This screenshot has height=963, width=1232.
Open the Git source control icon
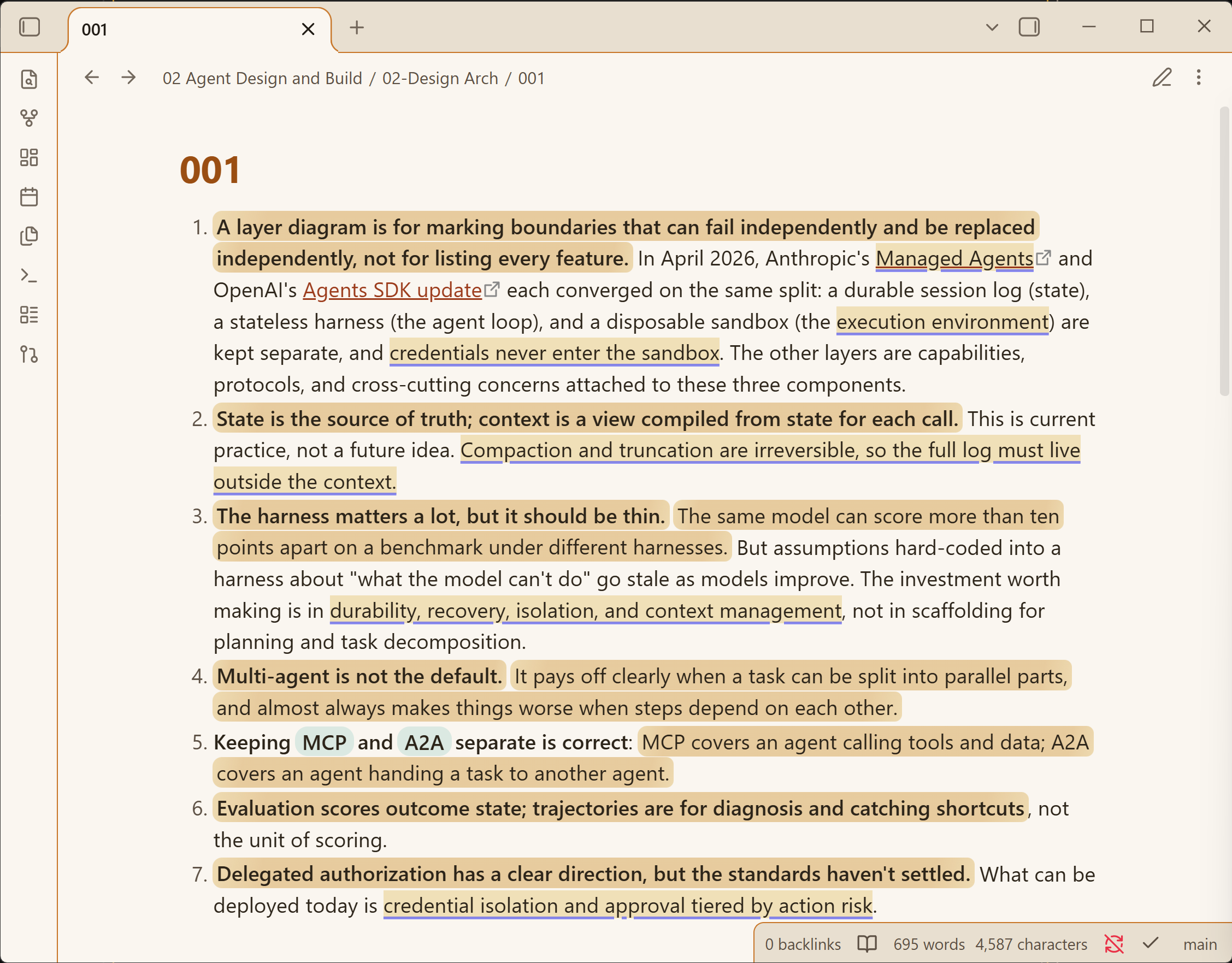click(x=30, y=355)
